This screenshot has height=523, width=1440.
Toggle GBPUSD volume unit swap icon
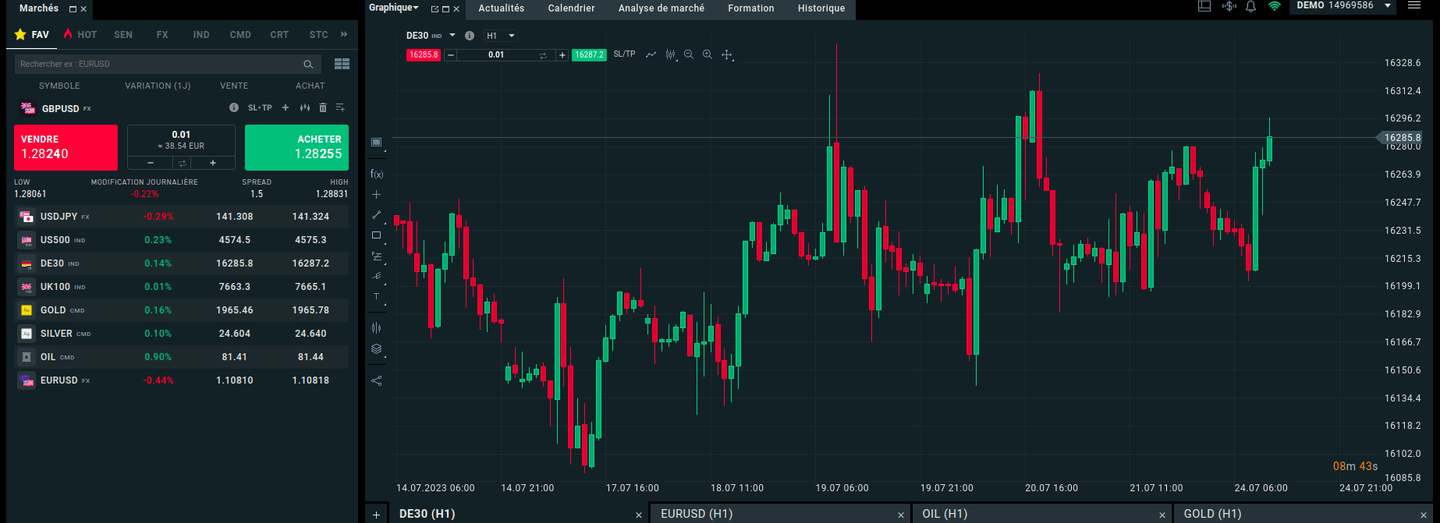click(181, 162)
